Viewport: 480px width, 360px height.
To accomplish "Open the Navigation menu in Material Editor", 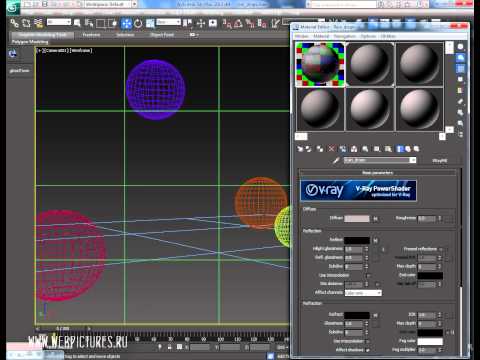I will 345,36.
